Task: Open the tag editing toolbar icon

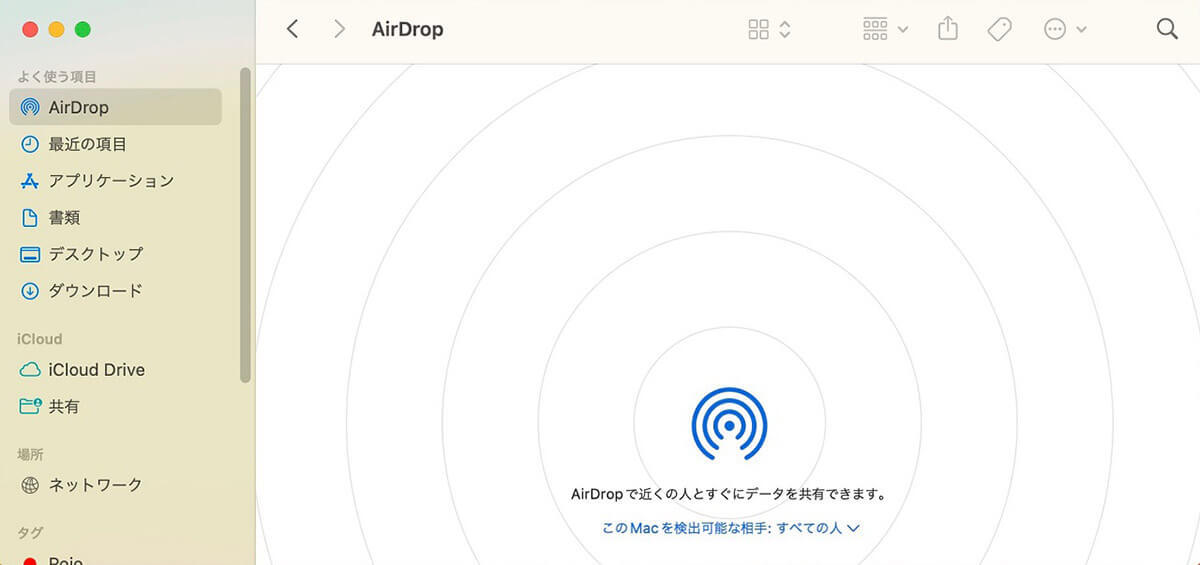Action: click(x=999, y=29)
